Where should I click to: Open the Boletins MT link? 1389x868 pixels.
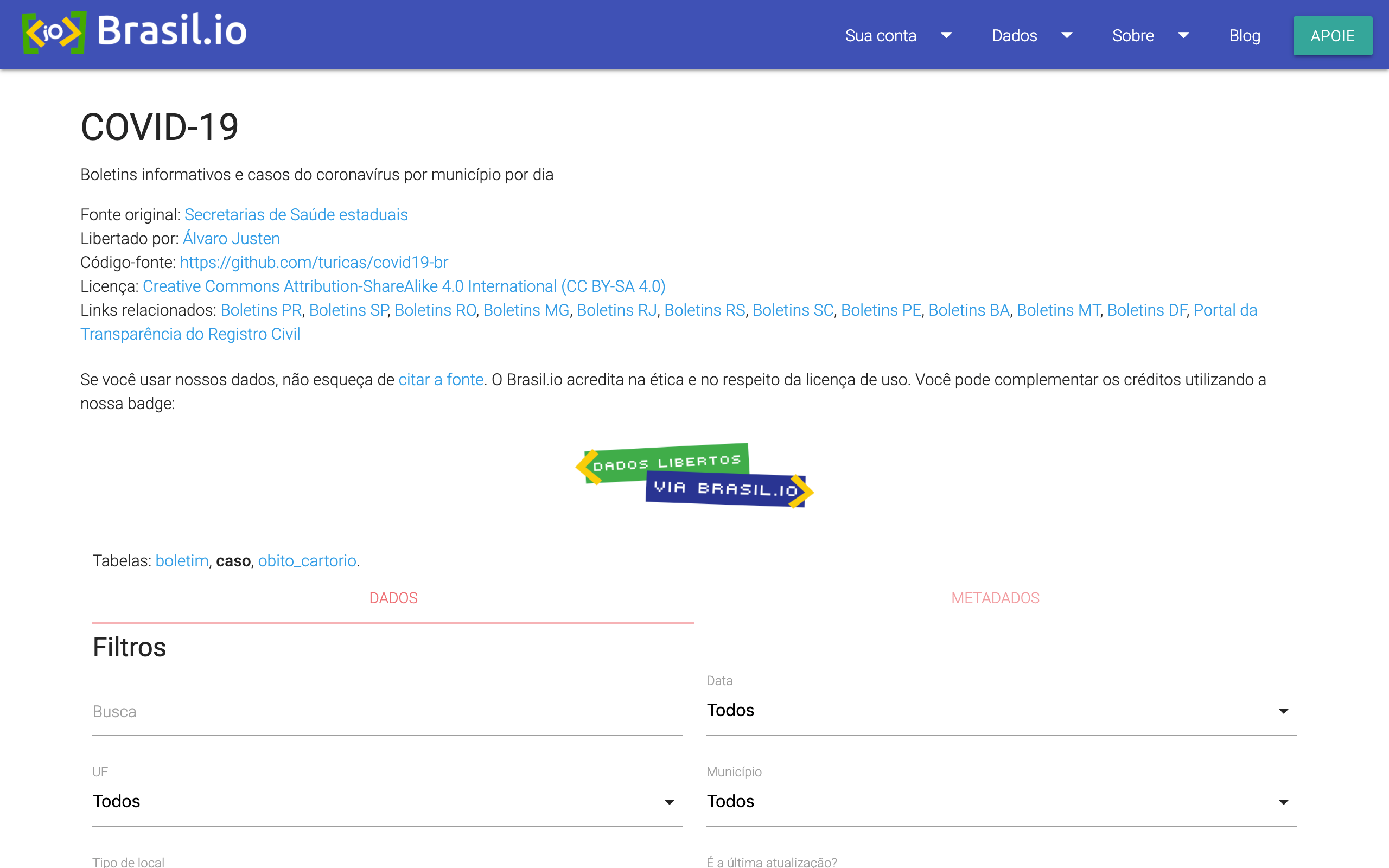pos(1059,310)
